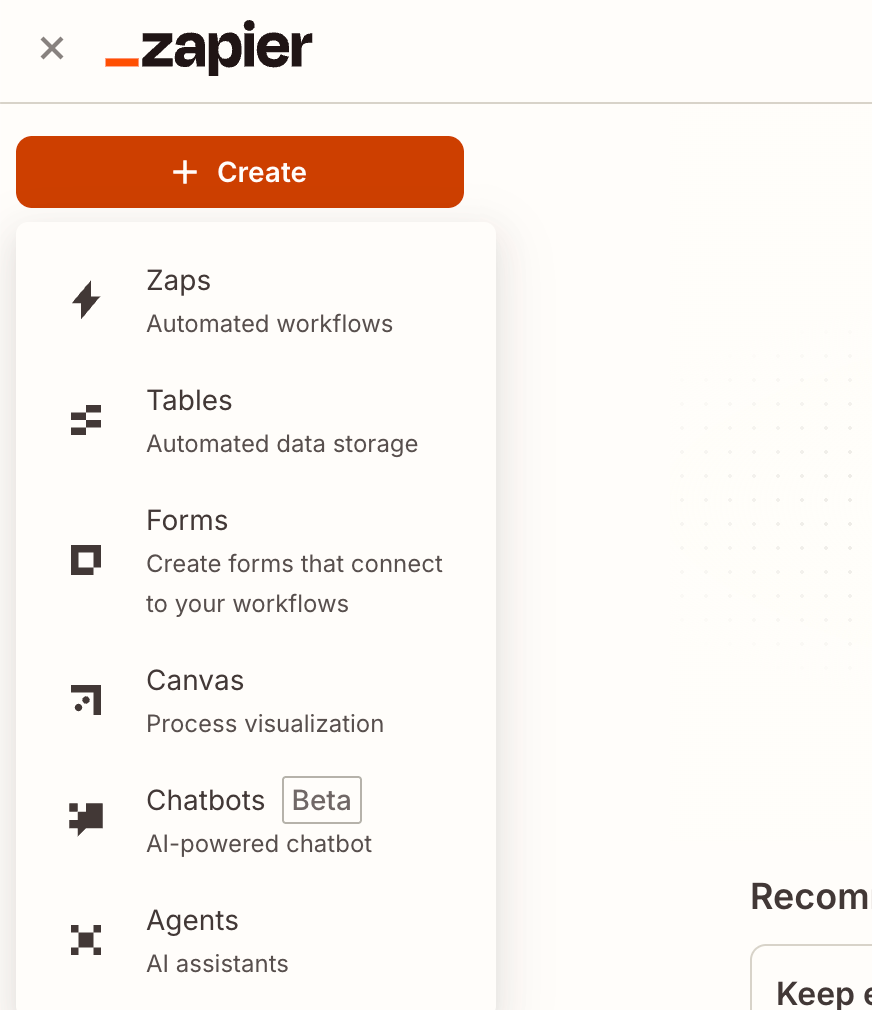Click the Forms square icon
The image size is (872, 1010).
[x=87, y=560]
